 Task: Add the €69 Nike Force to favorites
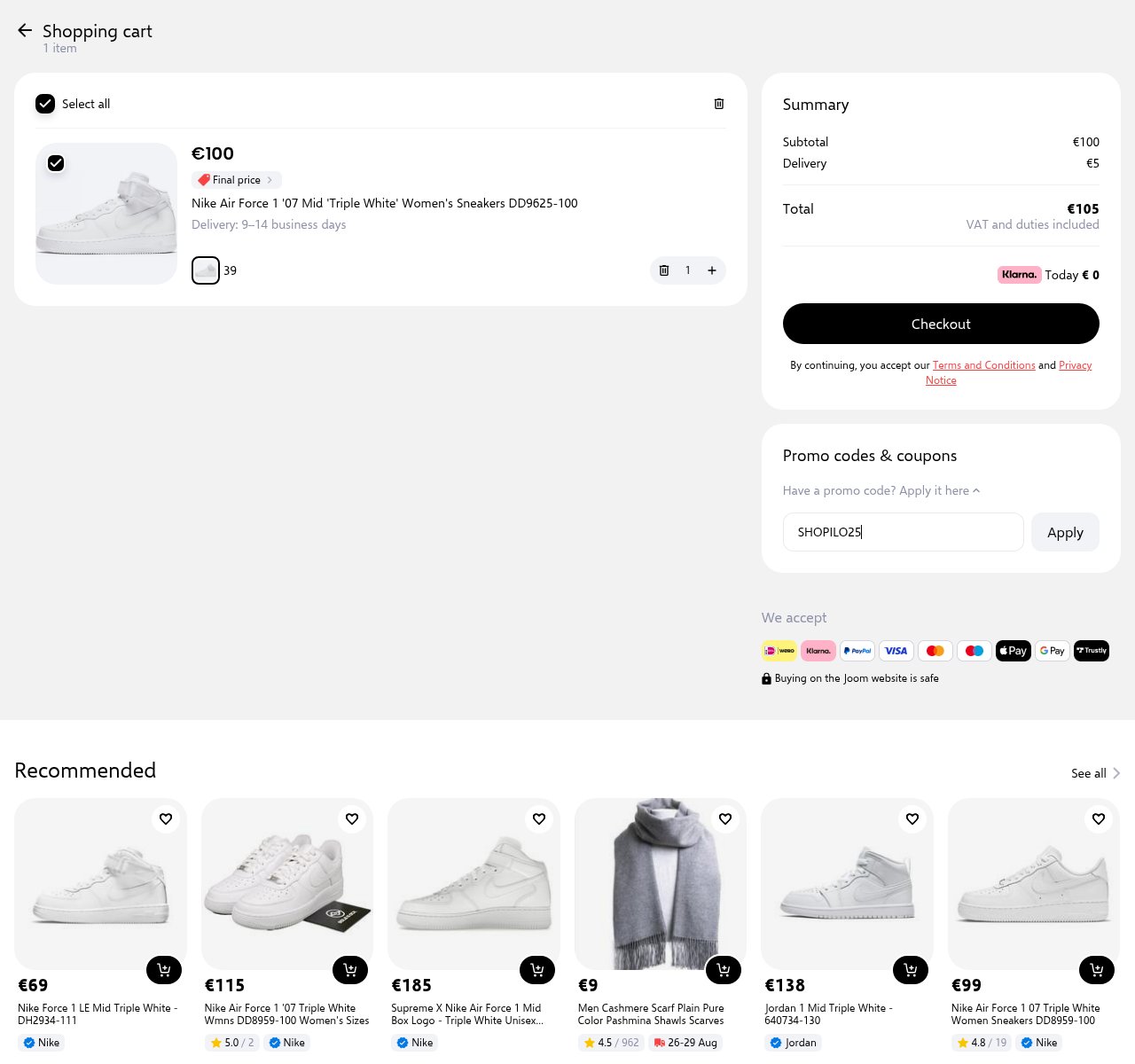pyautogui.click(x=166, y=818)
